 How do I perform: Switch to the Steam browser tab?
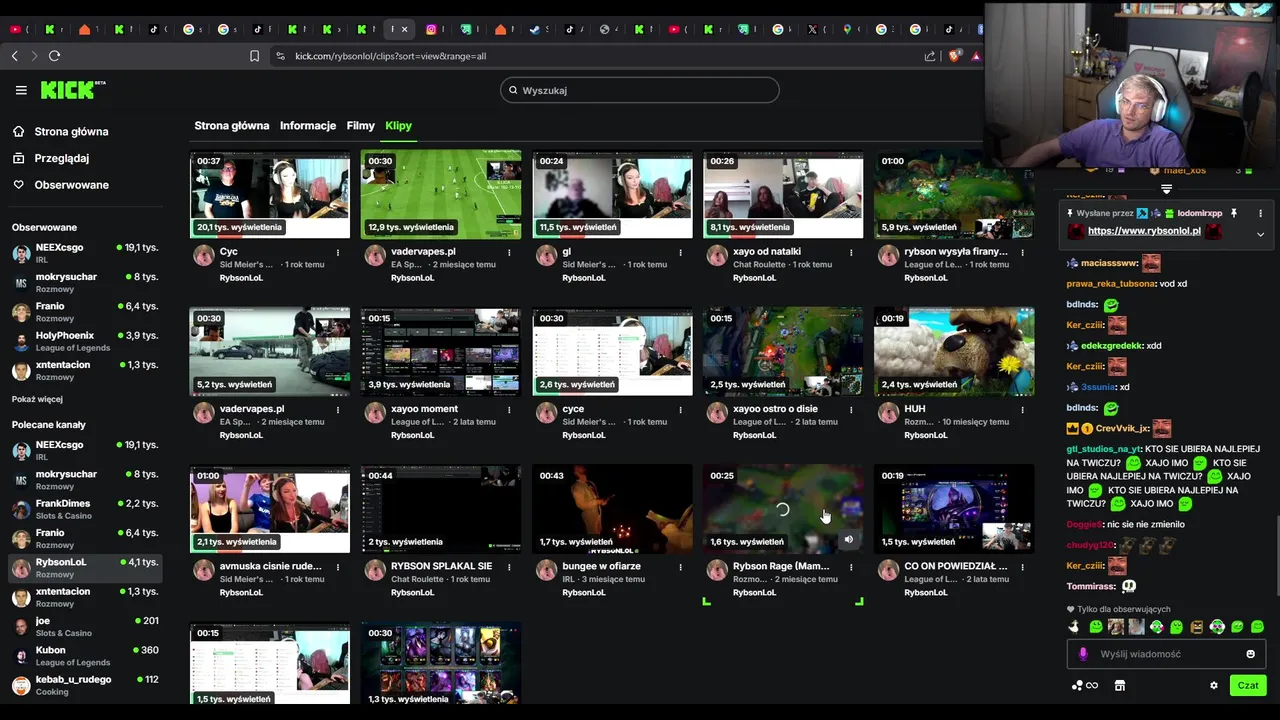[535, 29]
